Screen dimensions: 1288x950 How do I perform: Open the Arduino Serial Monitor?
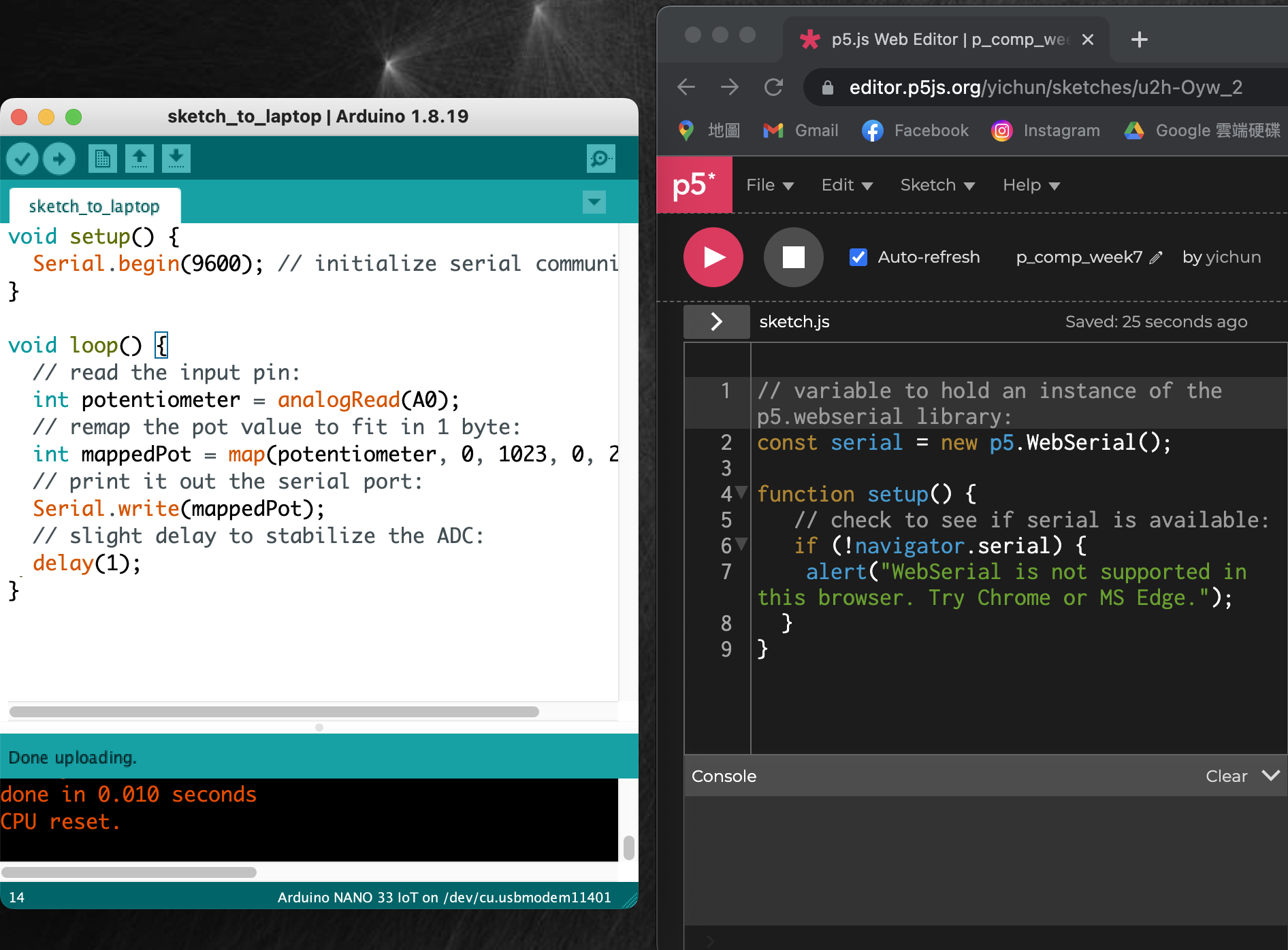[x=600, y=159]
